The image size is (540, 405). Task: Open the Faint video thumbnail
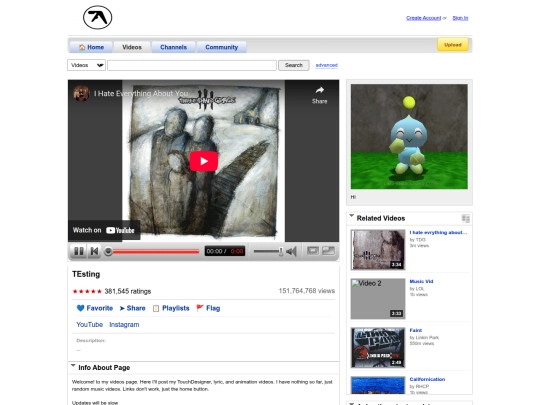[378, 347]
